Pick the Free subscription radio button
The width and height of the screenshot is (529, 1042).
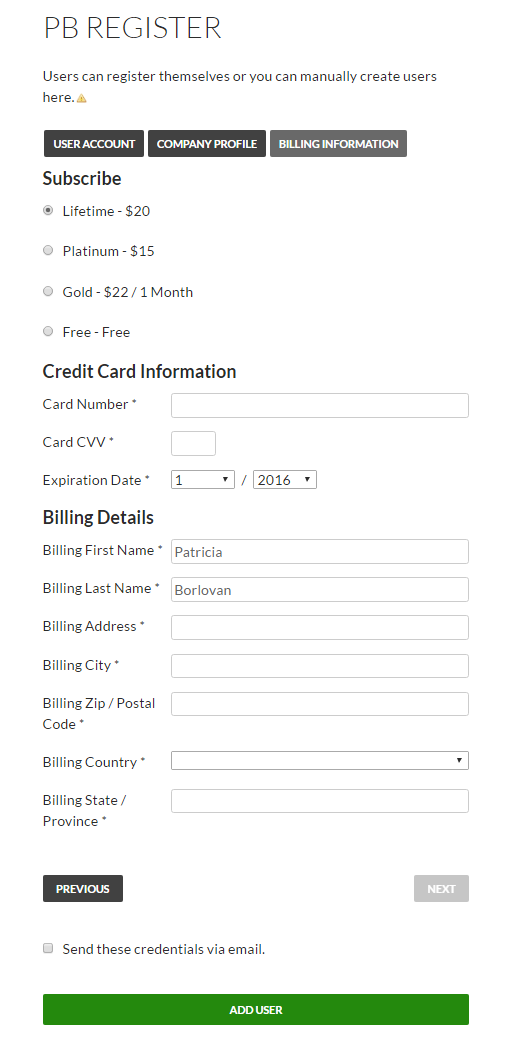click(x=48, y=331)
